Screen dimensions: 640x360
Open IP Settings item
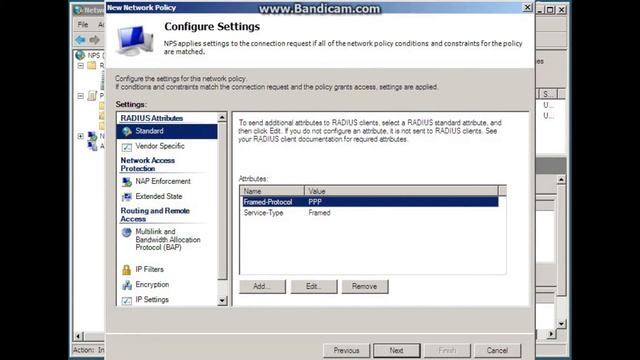pyautogui.click(x=151, y=300)
